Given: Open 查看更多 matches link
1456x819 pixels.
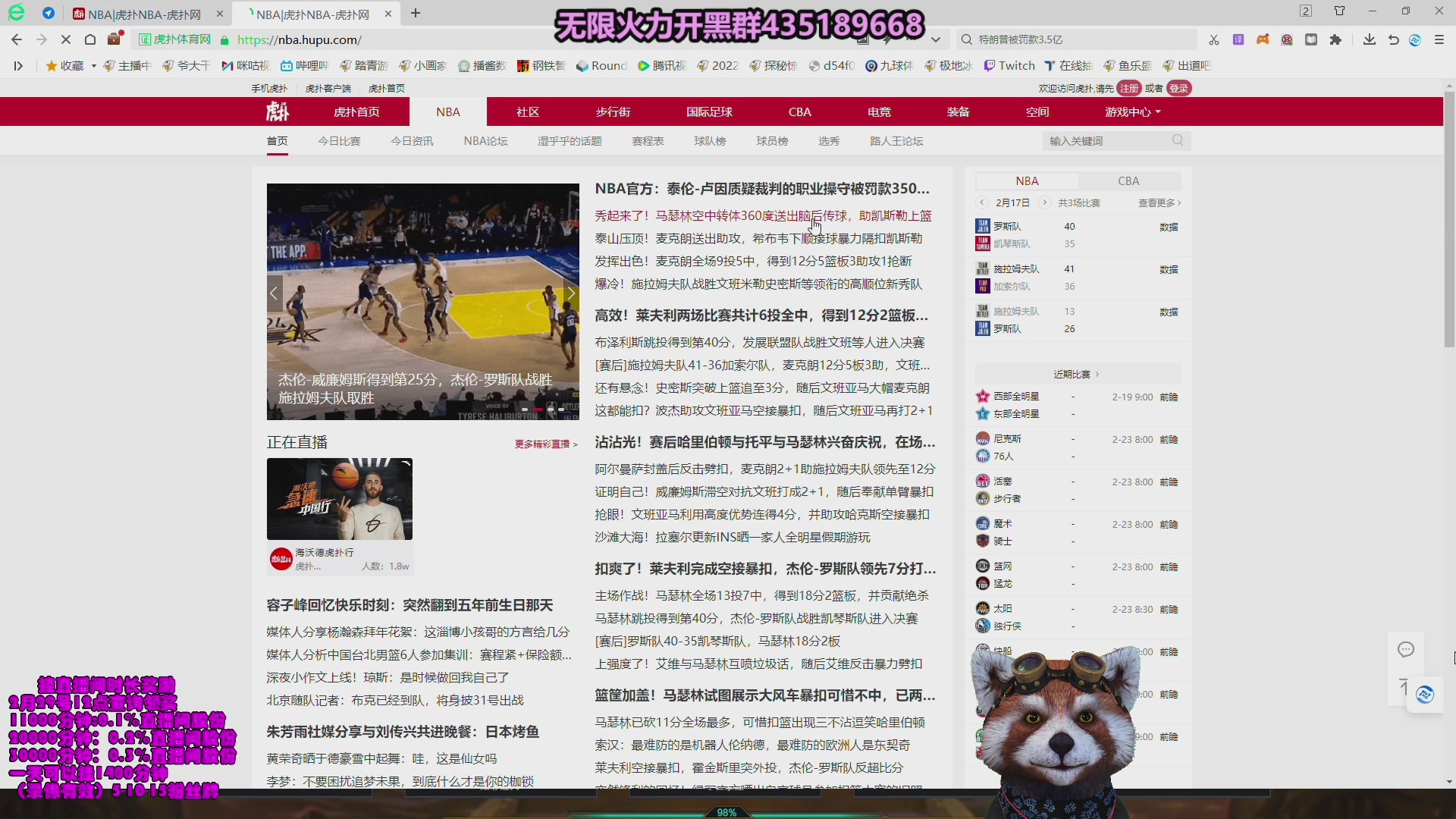Looking at the screenshot, I should tap(1159, 202).
